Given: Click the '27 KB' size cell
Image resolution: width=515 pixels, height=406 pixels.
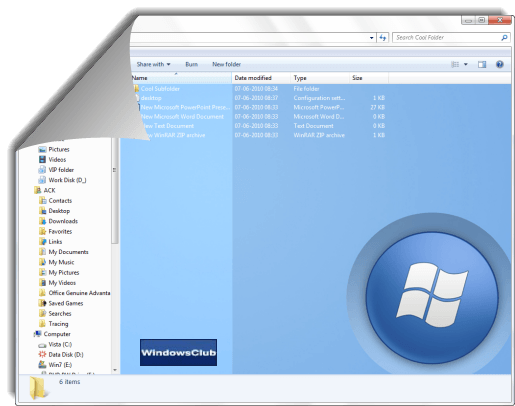Looking at the screenshot, I should [378, 107].
